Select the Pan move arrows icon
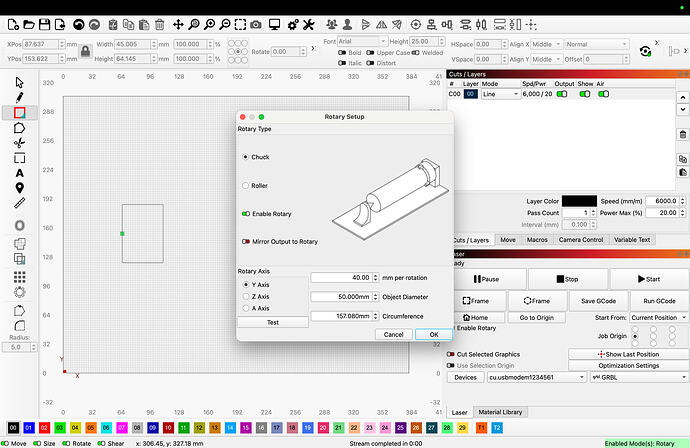This screenshot has width=690, height=448. click(178, 25)
